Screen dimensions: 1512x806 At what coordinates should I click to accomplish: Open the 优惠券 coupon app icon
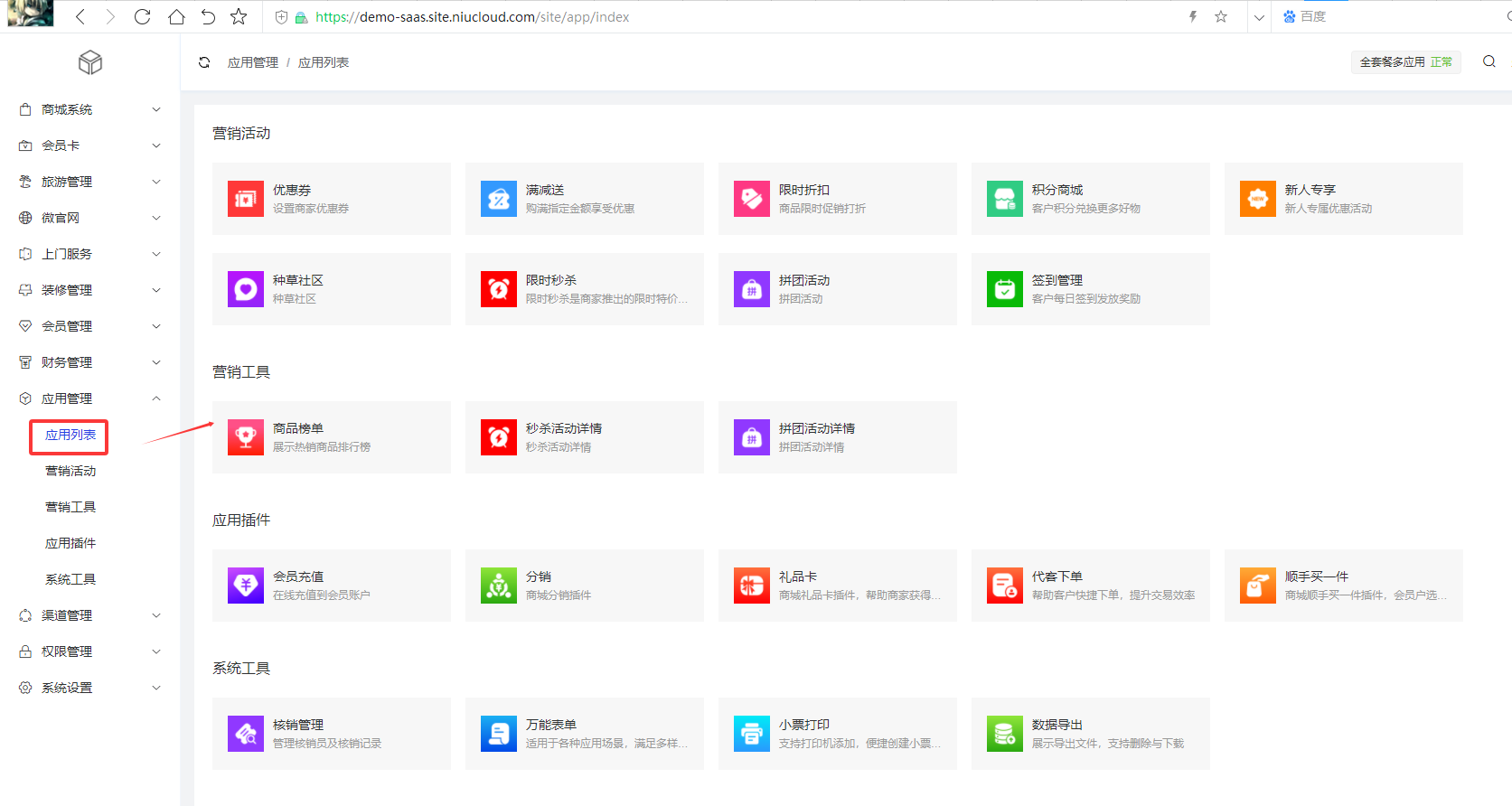coord(246,199)
